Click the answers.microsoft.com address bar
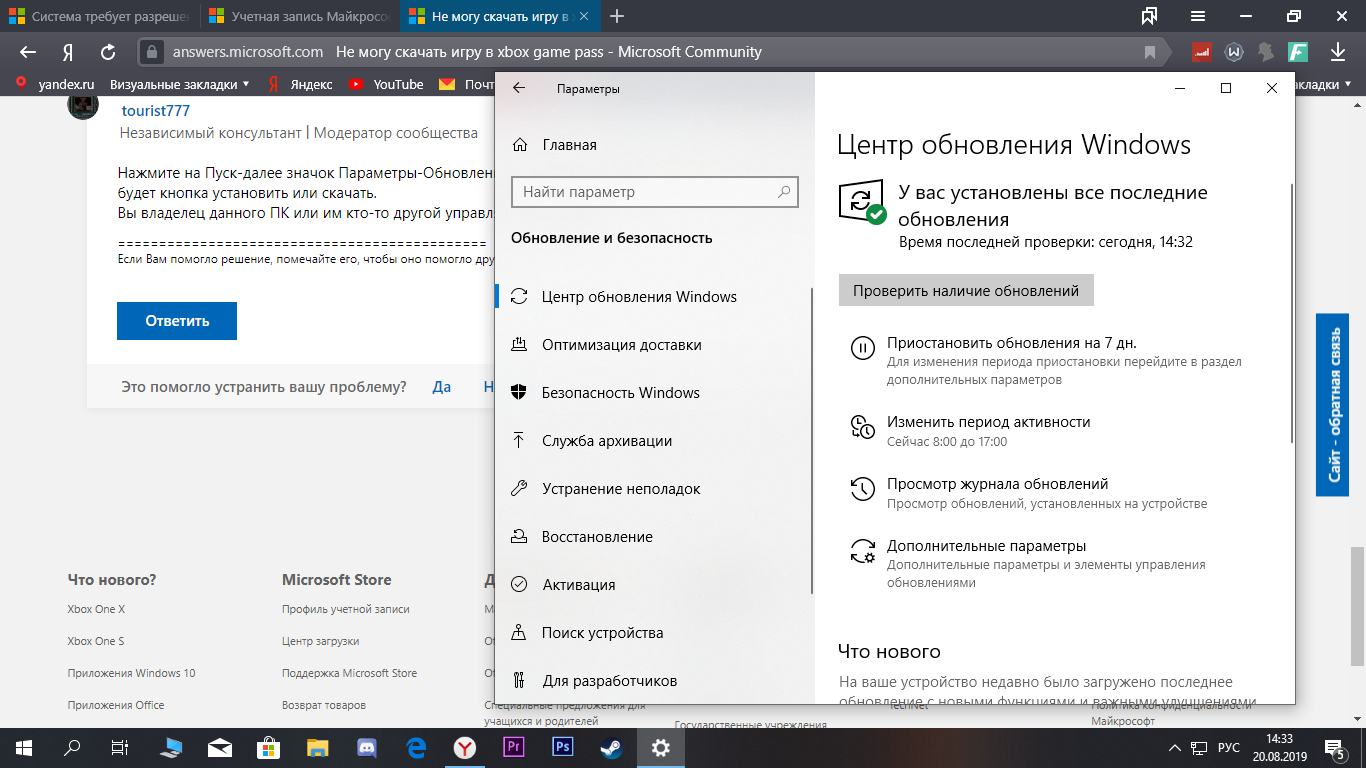 tap(248, 52)
